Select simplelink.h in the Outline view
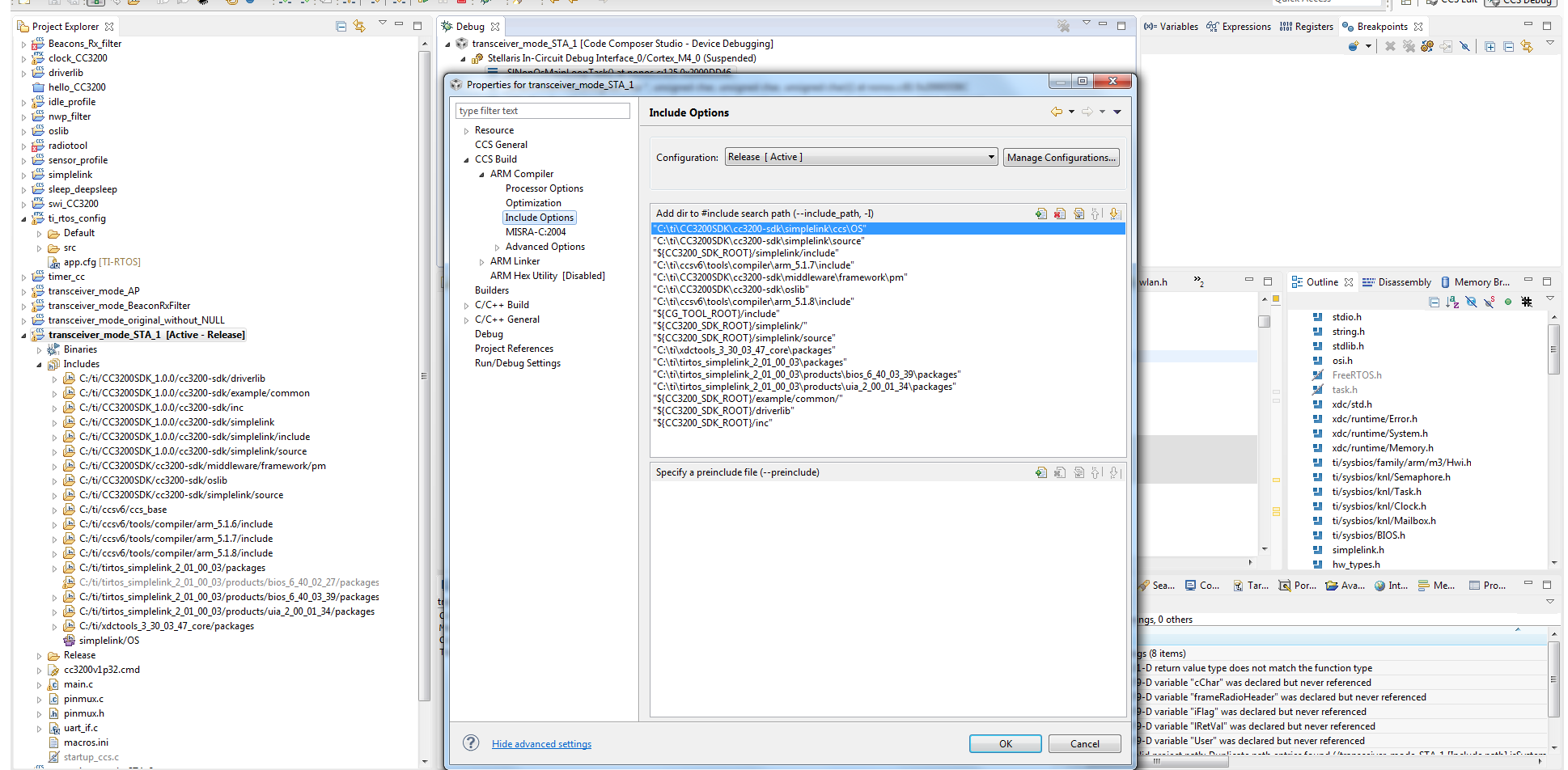The height and width of the screenshot is (770, 1568). tap(1358, 550)
